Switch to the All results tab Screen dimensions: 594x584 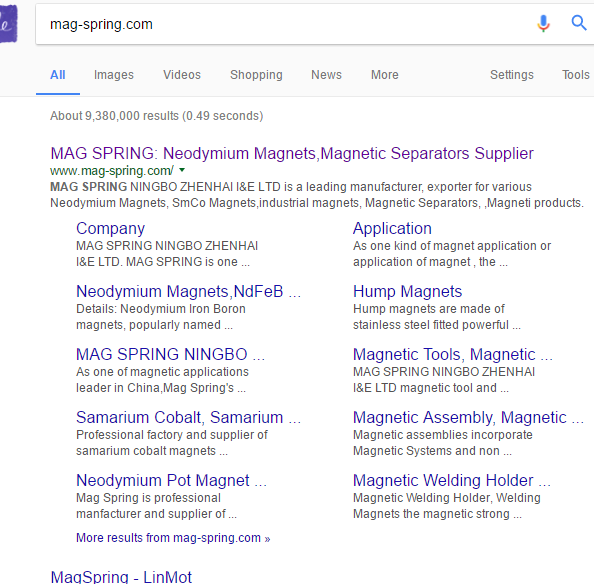pyautogui.click(x=58, y=75)
